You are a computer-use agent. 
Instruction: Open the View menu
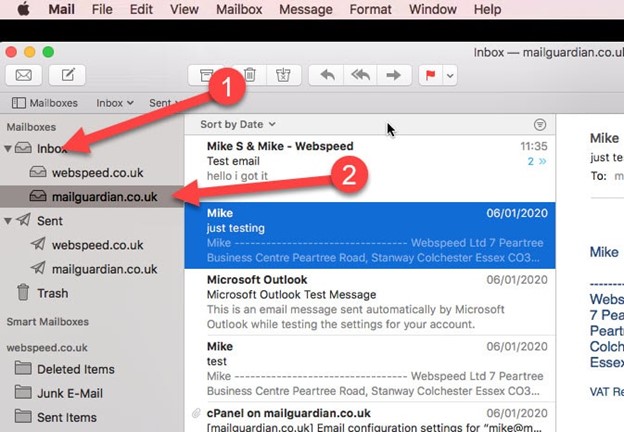click(184, 9)
